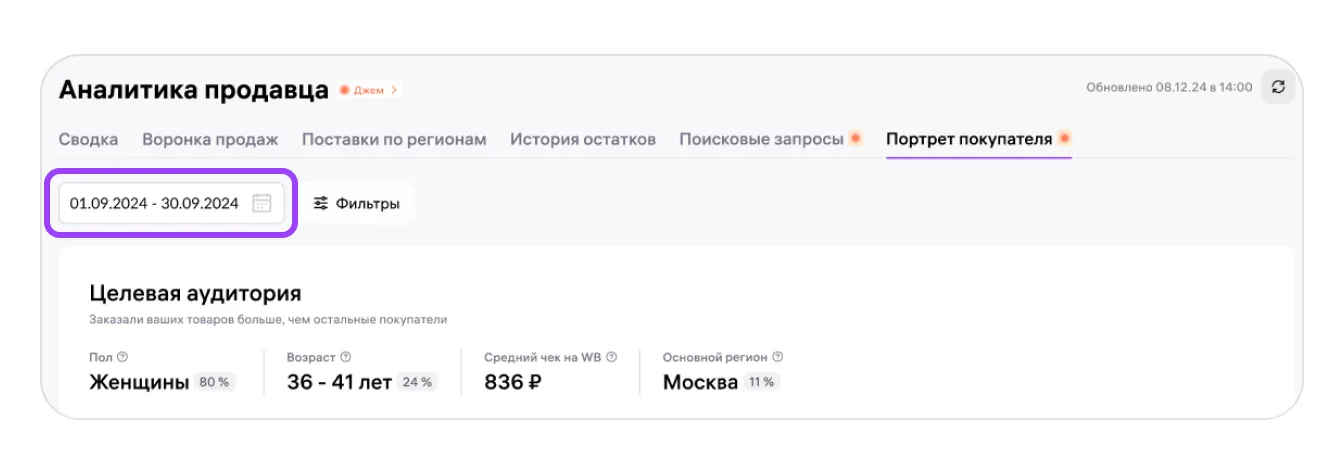Click the refresh data icon

pyautogui.click(x=1278, y=88)
